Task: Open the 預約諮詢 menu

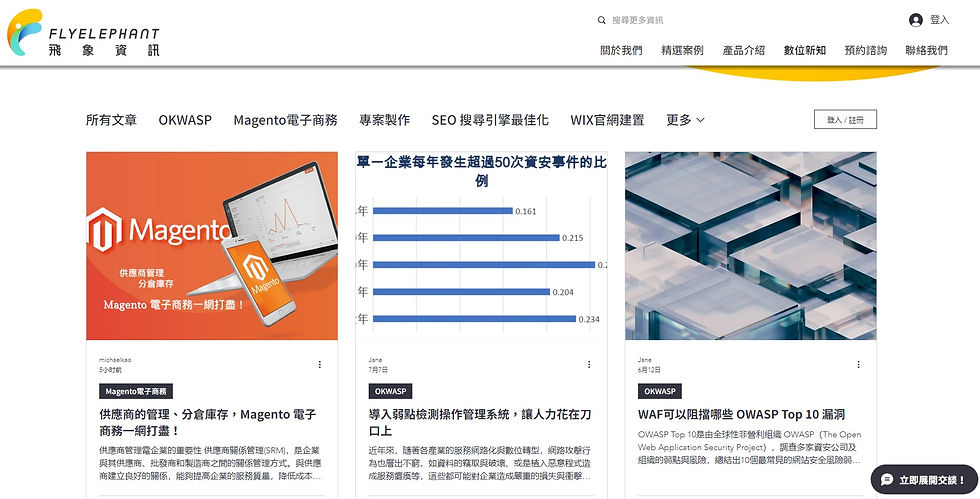Action: (865, 50)
